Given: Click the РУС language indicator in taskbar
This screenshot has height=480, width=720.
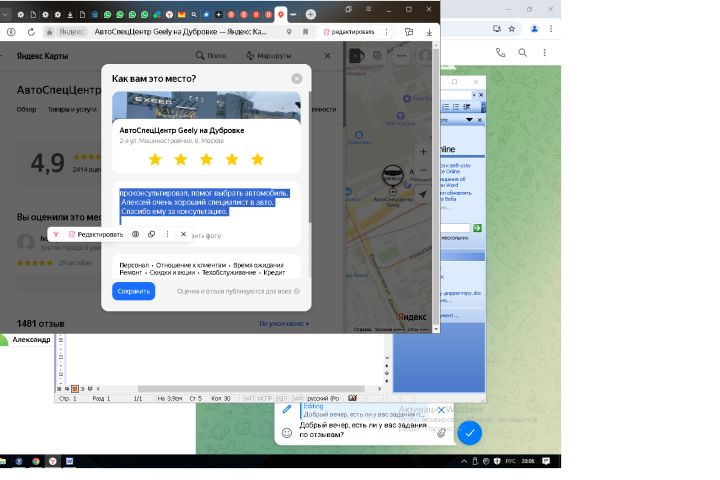Looking at the screenshot, I should [511, 461].
